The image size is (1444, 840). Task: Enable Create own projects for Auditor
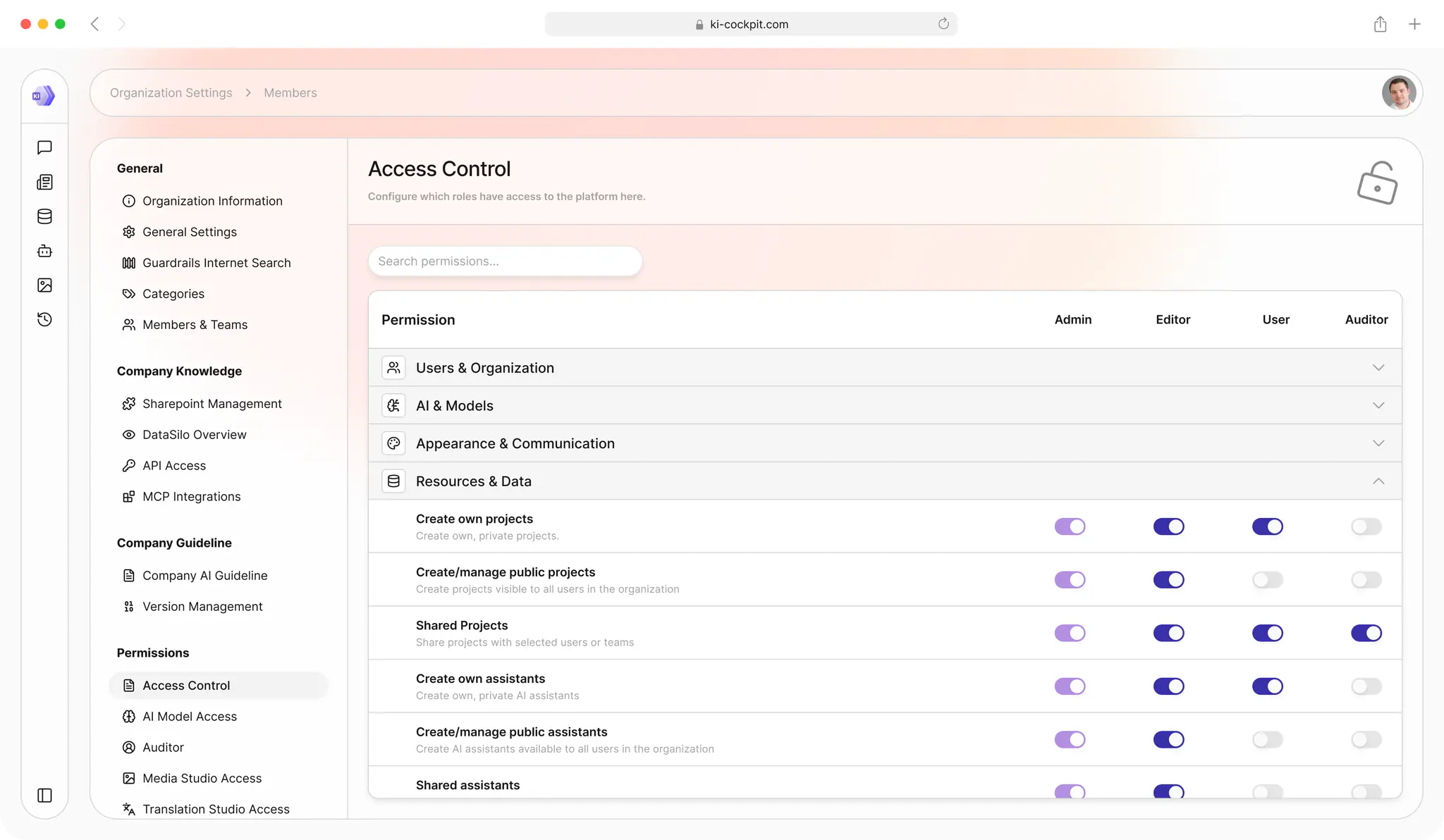tap(1366, 526)
